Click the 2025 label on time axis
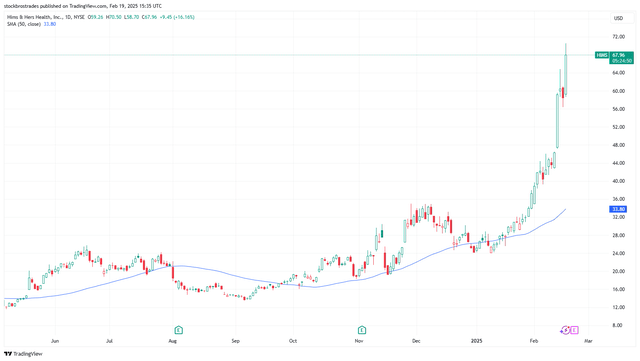The height and width of the screenshot is (361, 640). 476,341
